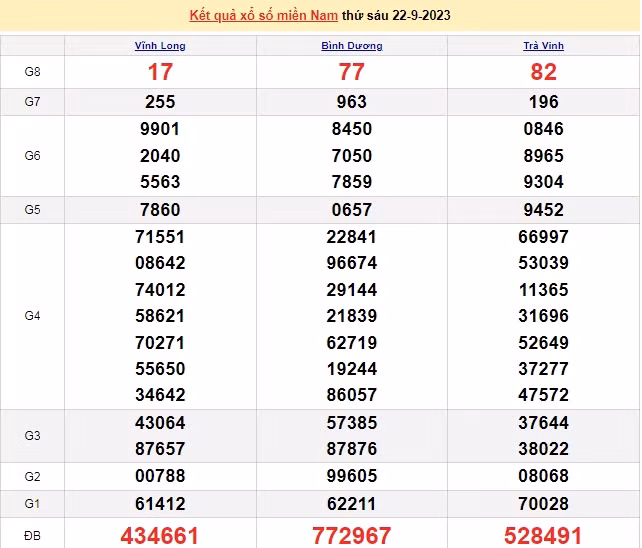Select the special prize 772967

click(351, 536)
